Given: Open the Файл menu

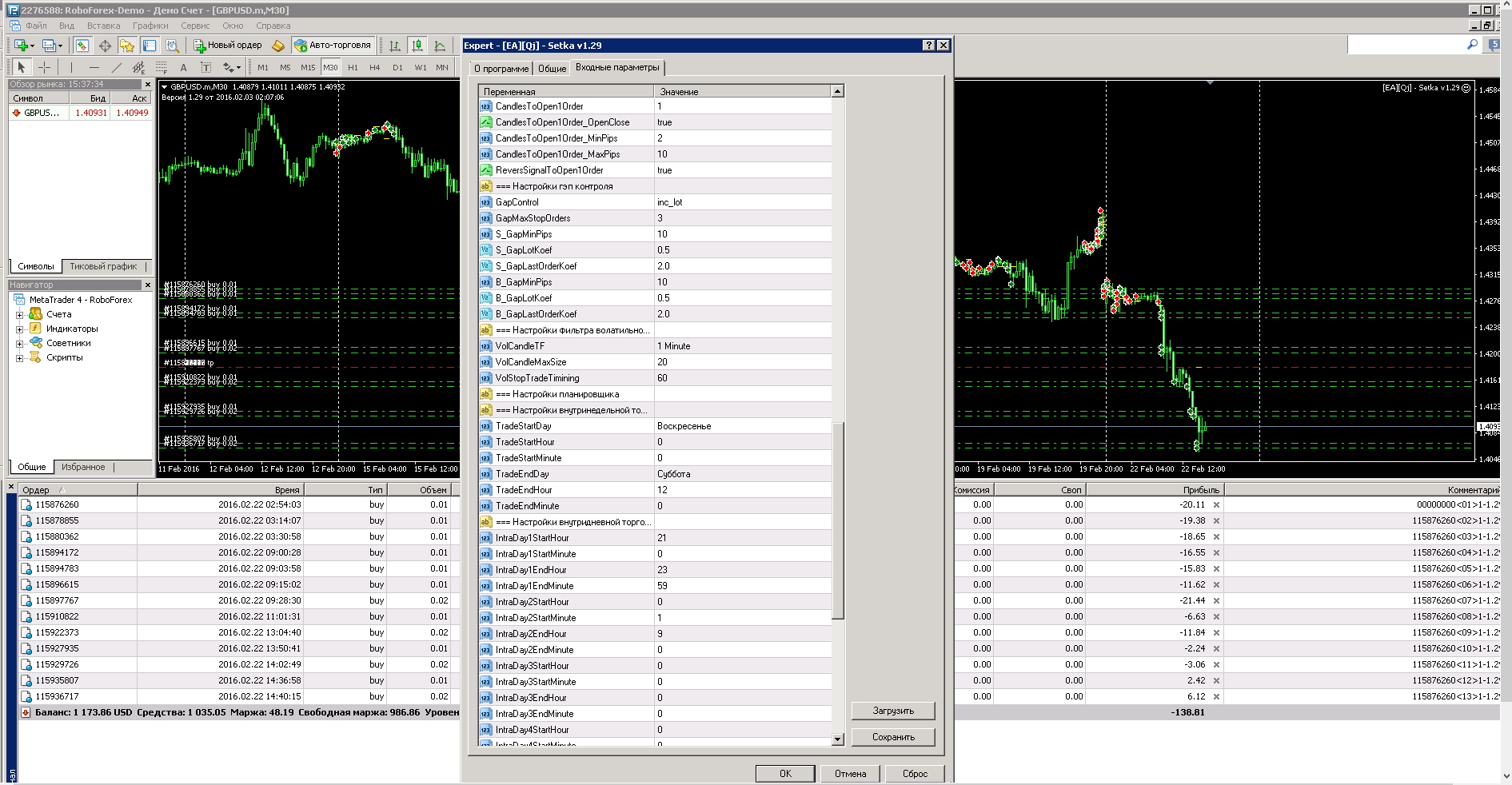Looking at the screenshot, I should coord(36,26).
